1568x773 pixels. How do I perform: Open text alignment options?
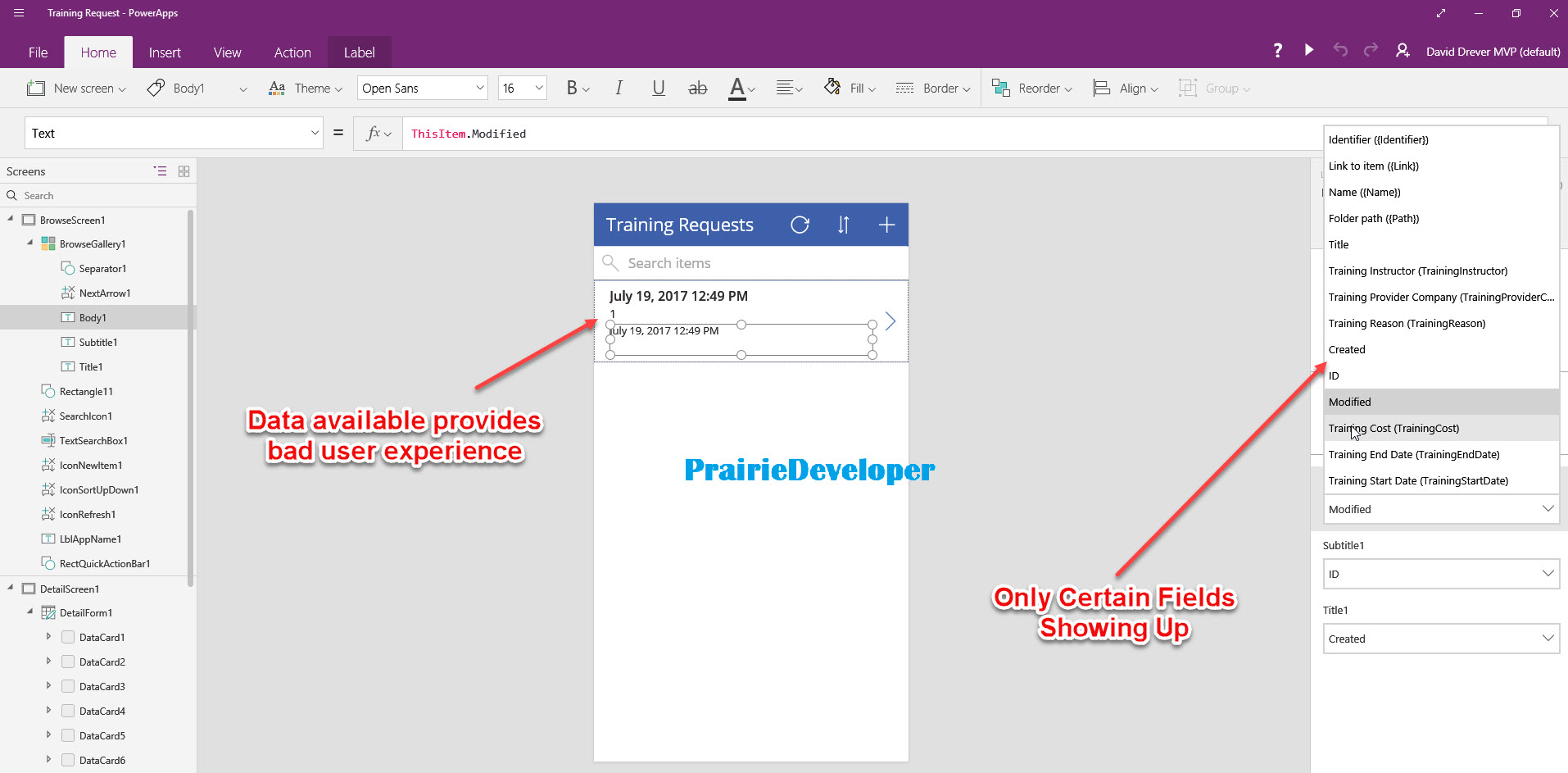(x=789, y=88)
